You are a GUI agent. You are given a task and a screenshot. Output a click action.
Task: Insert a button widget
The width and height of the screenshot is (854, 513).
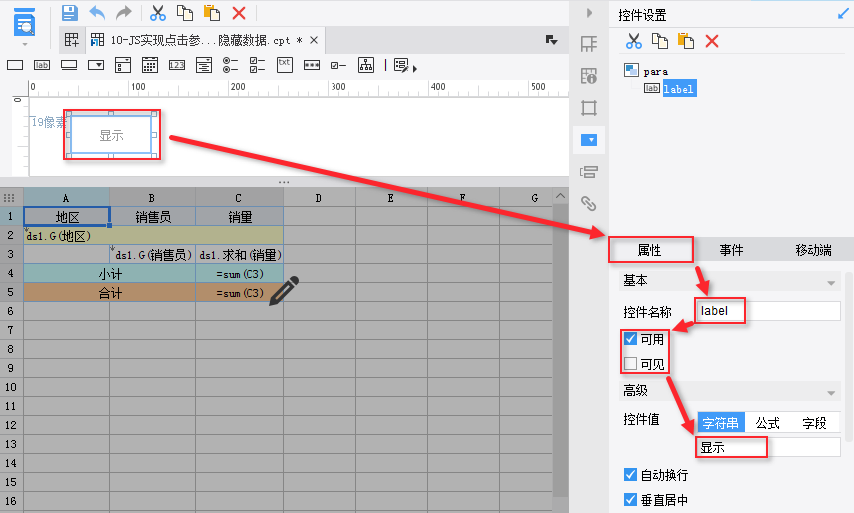[x=69, y=65]
